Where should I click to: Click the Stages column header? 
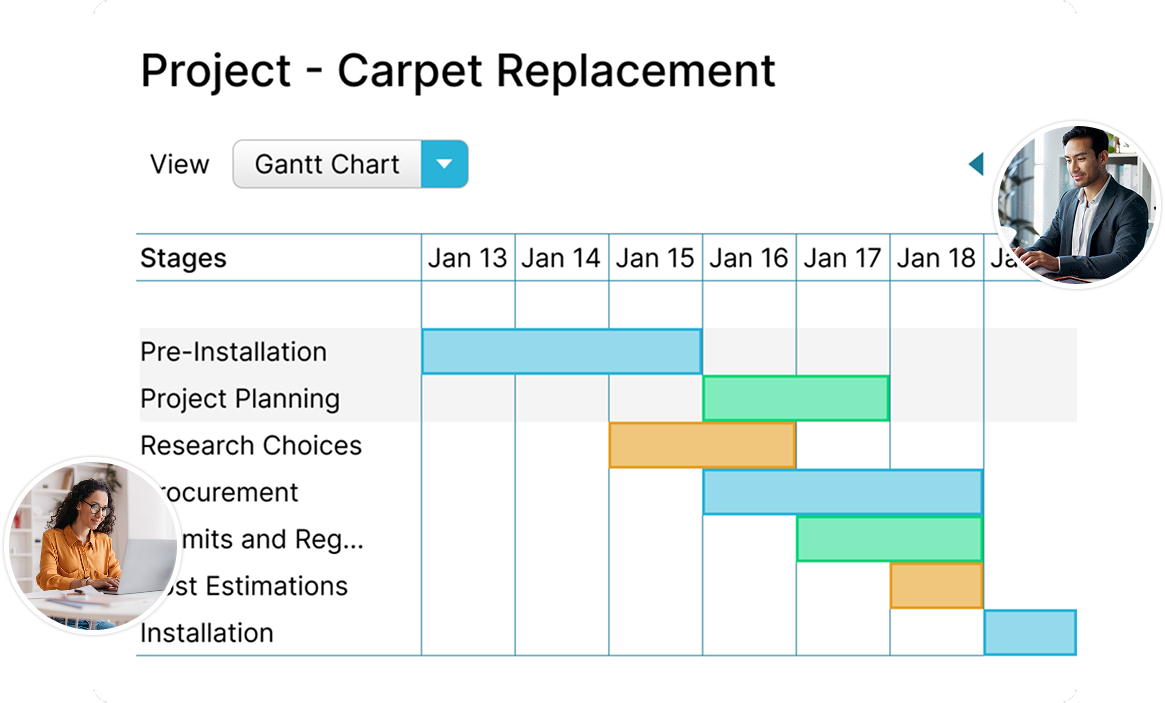click(x=184, y=258)
